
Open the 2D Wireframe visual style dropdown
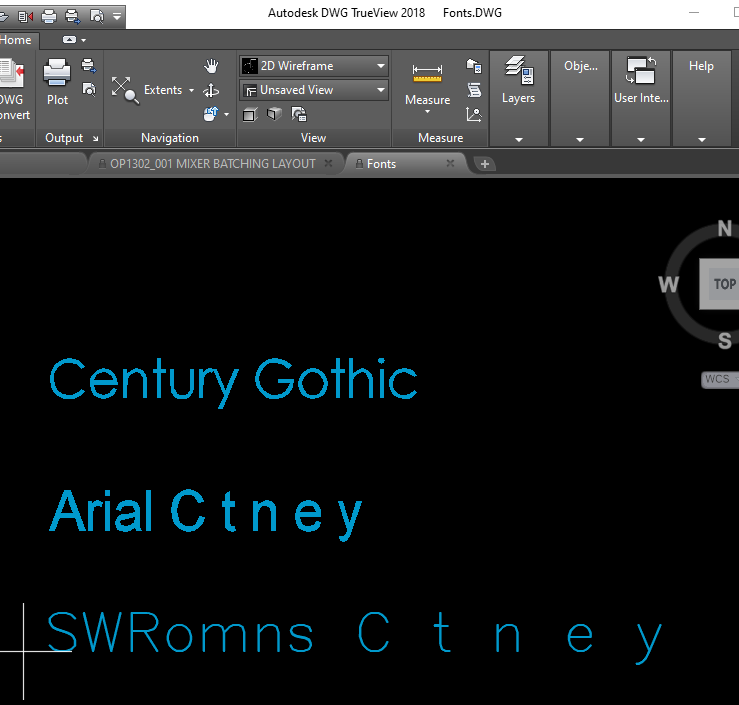coord(314,66)
